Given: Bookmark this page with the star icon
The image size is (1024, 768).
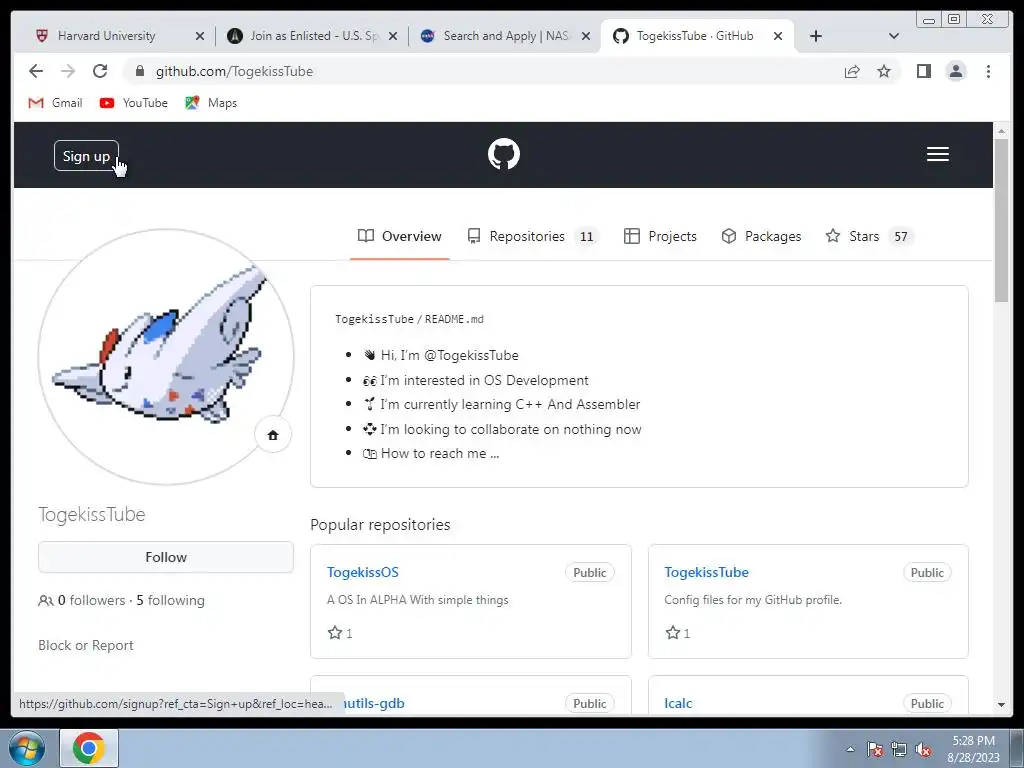Looking at the screenshot, I should [x=884, y=71].
